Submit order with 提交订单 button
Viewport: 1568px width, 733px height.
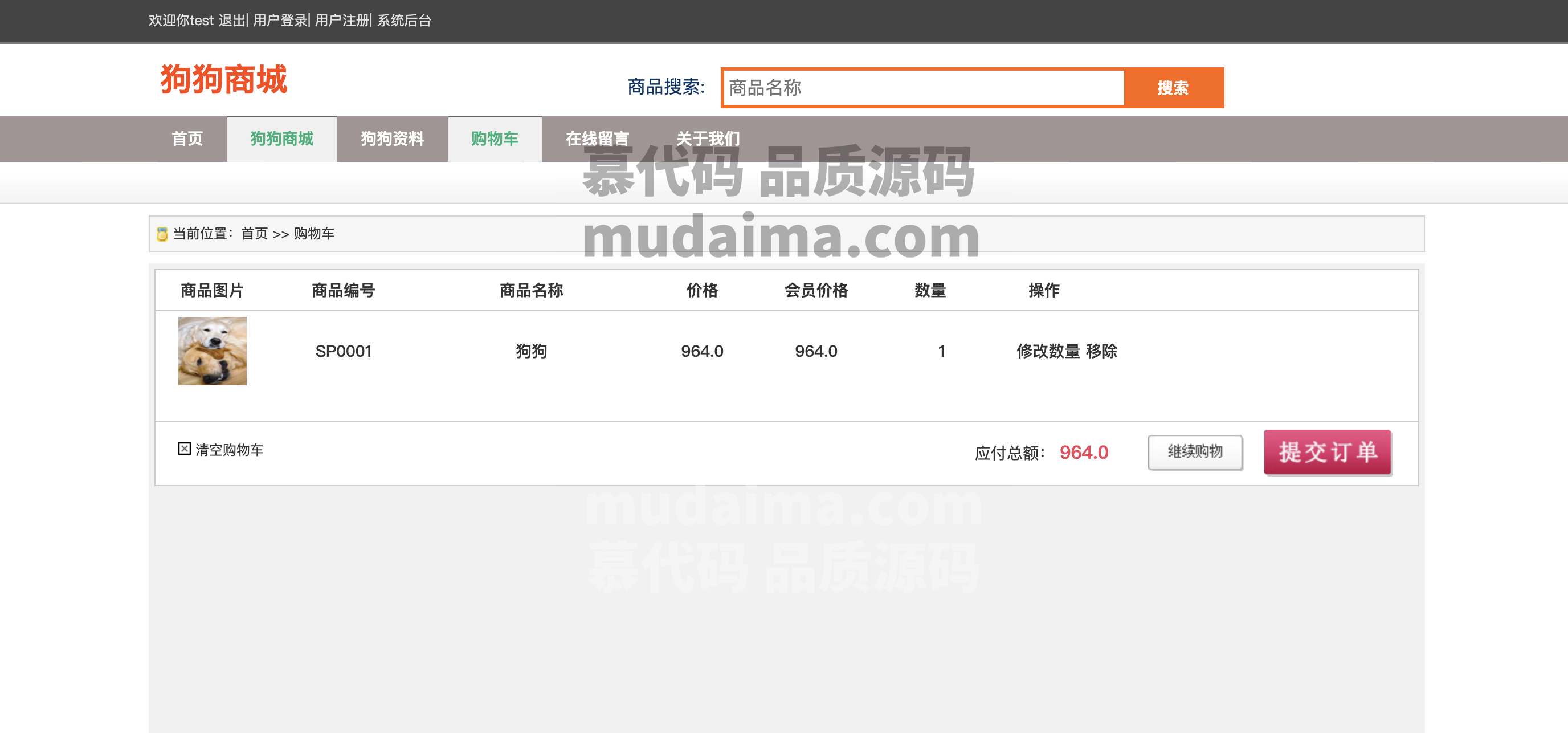tap(1328, 452)
